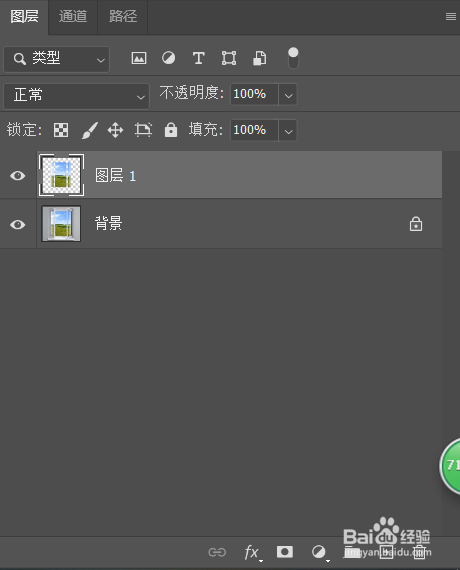This screenshot has height=570, width=460.
Task: Toggle the layer filtering on/off switch
Action: (293, 58)
